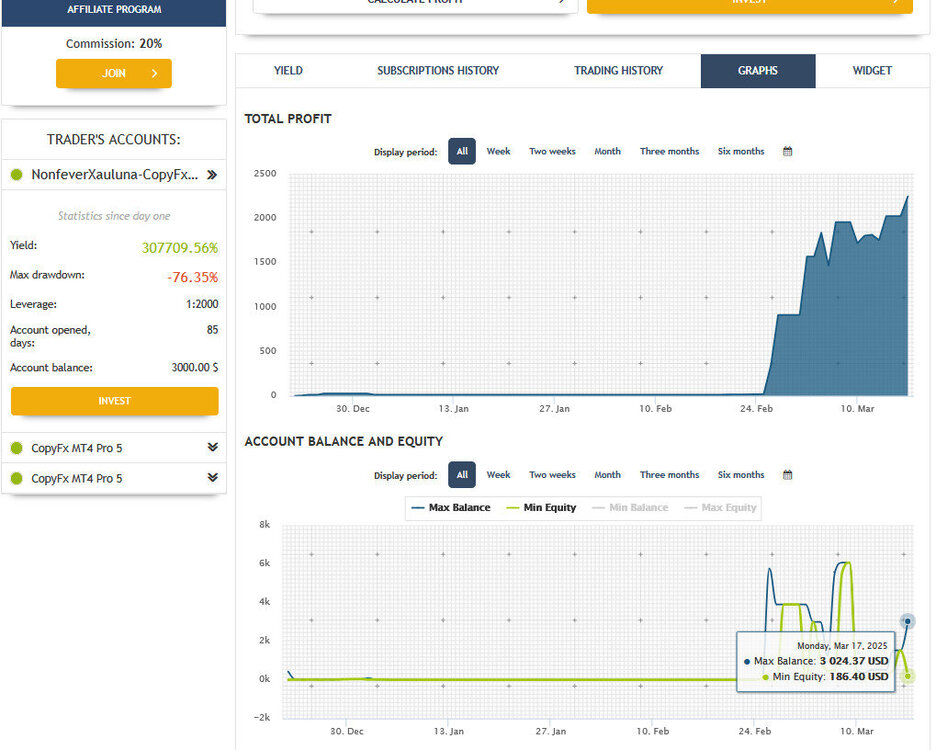The width and height of the screenshot is (936, 750).
Task: Click green status dot beside NonfeverXauluna account
Action: click(x=17, y=174)
